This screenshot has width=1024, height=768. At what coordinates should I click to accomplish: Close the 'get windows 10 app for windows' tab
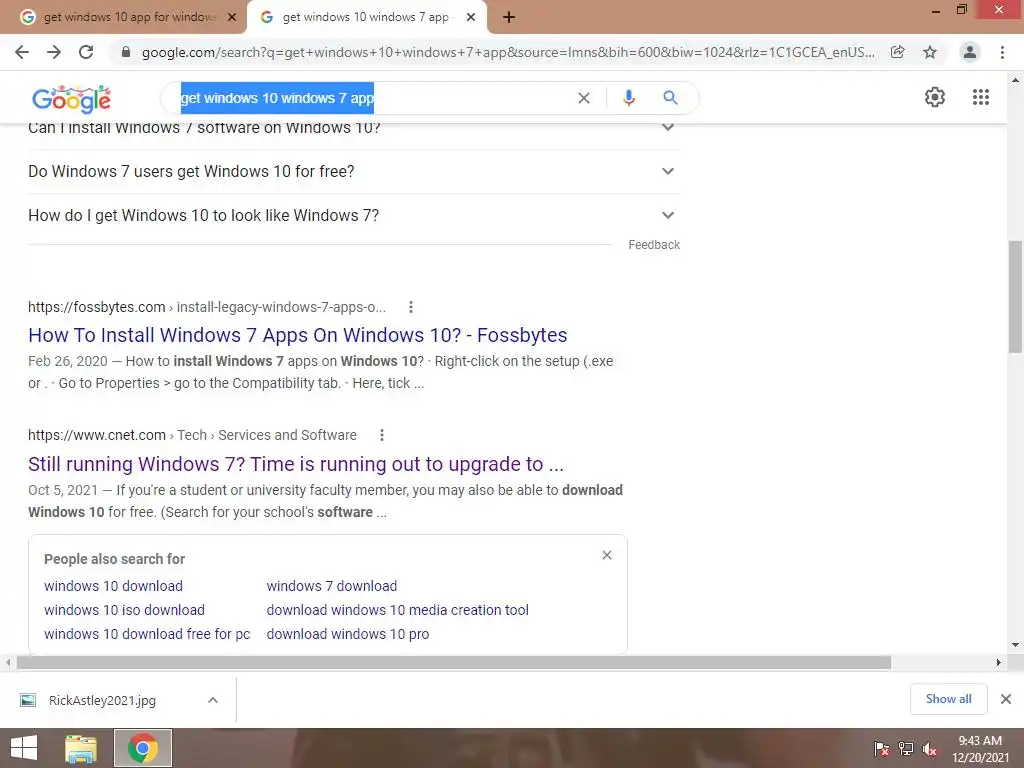tap(231, 18)
